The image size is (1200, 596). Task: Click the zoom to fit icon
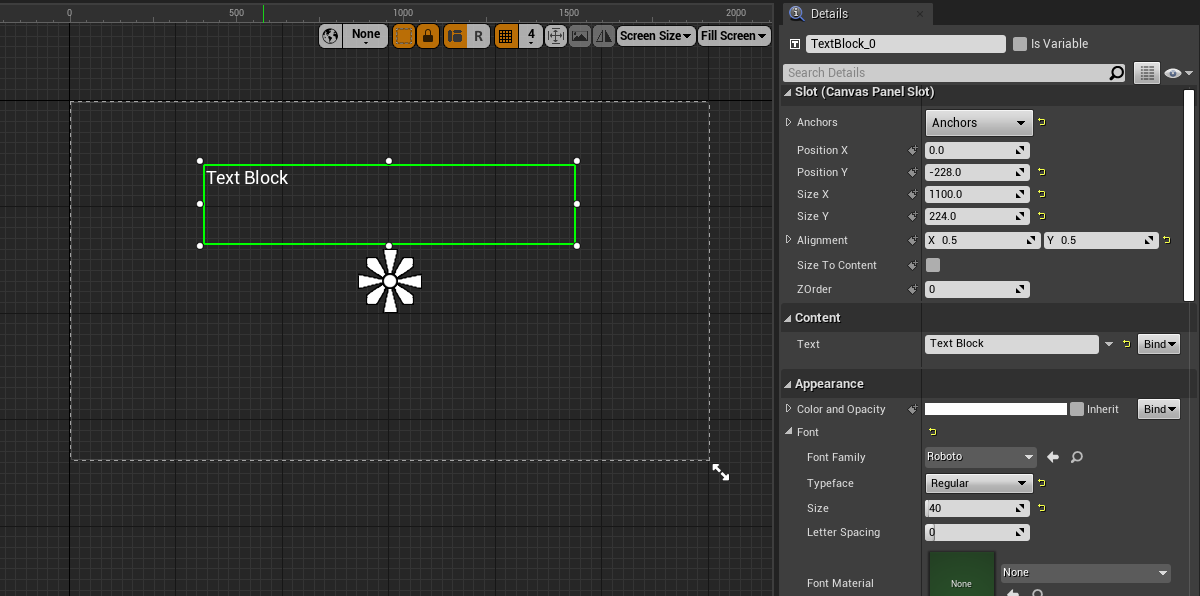point(556,36)
